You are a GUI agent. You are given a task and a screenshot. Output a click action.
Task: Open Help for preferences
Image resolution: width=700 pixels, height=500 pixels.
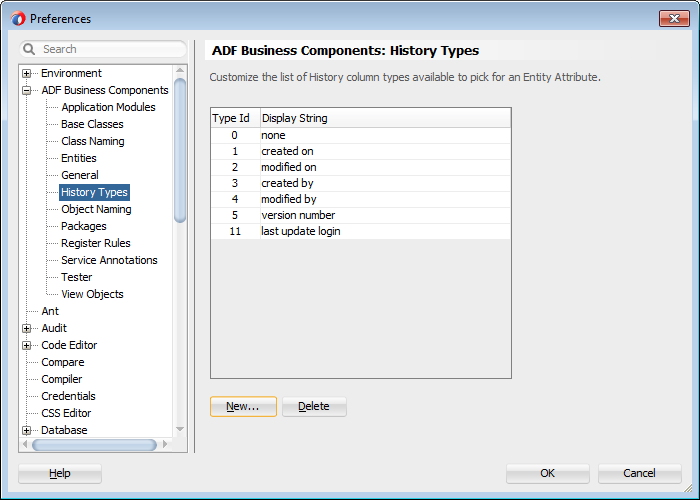pyautogui.click(x=60, y=473)
